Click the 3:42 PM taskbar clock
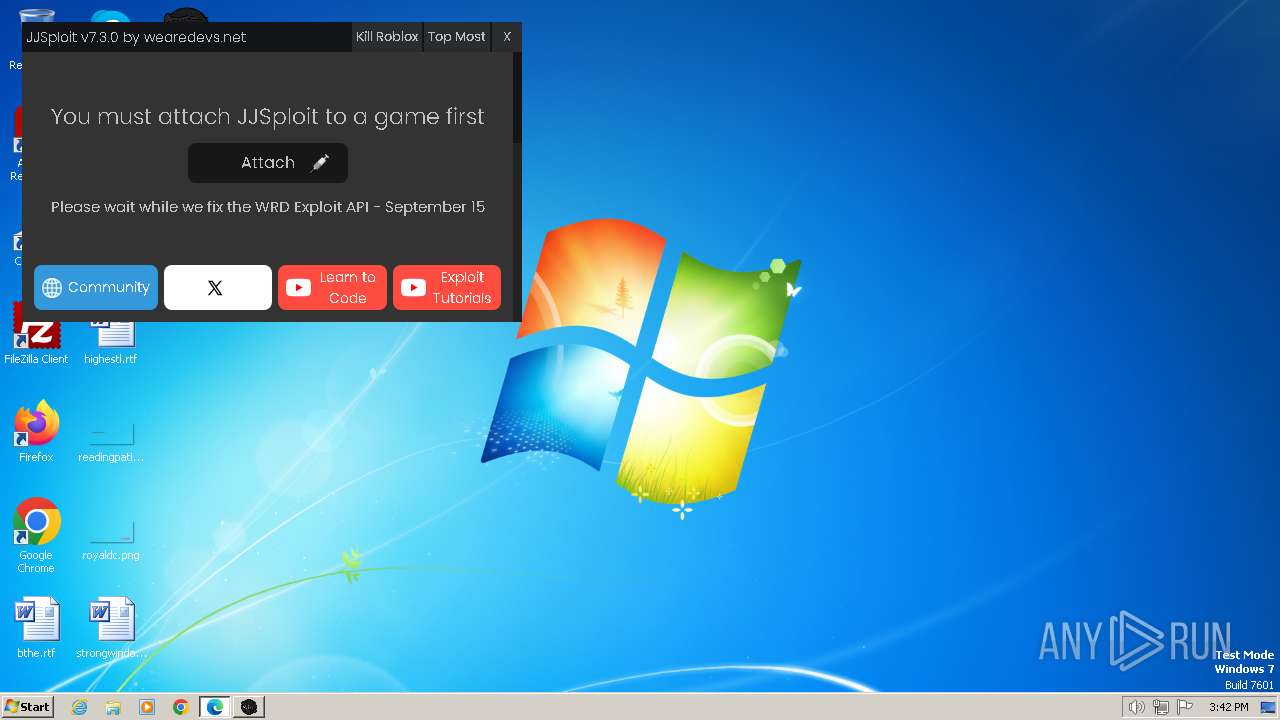Image resolution: width=1280 pixels, height=720 pixels. tap(1228, 707)
